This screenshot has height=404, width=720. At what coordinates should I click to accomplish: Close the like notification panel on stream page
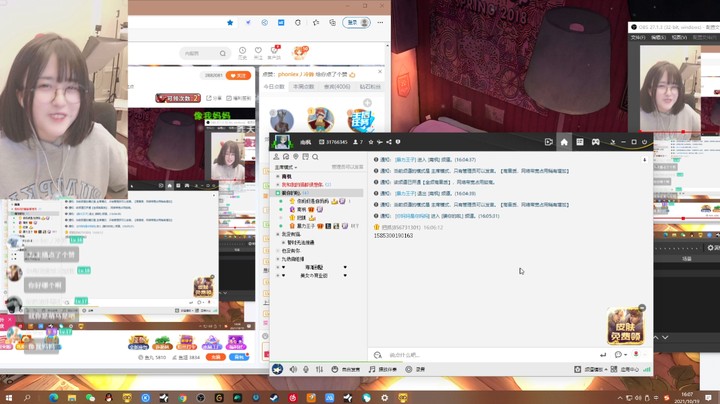(x=380, y=72)
